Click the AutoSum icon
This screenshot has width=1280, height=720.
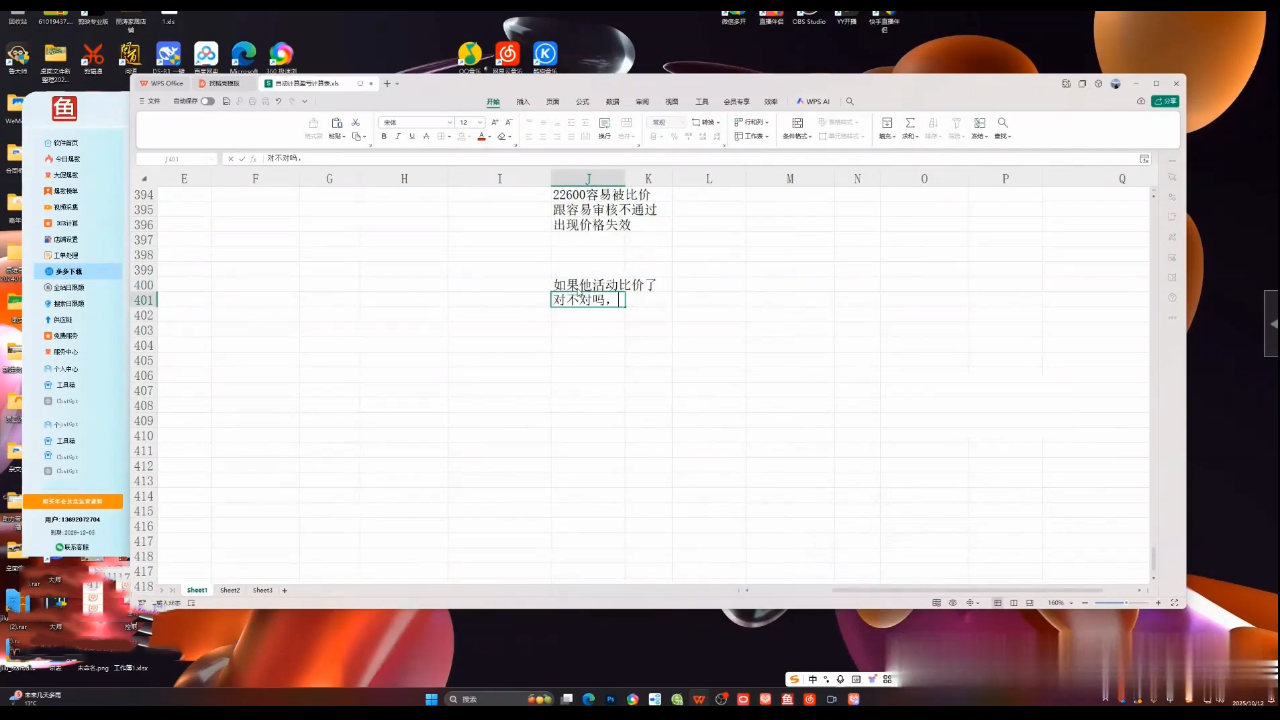(x=910, y=122)
